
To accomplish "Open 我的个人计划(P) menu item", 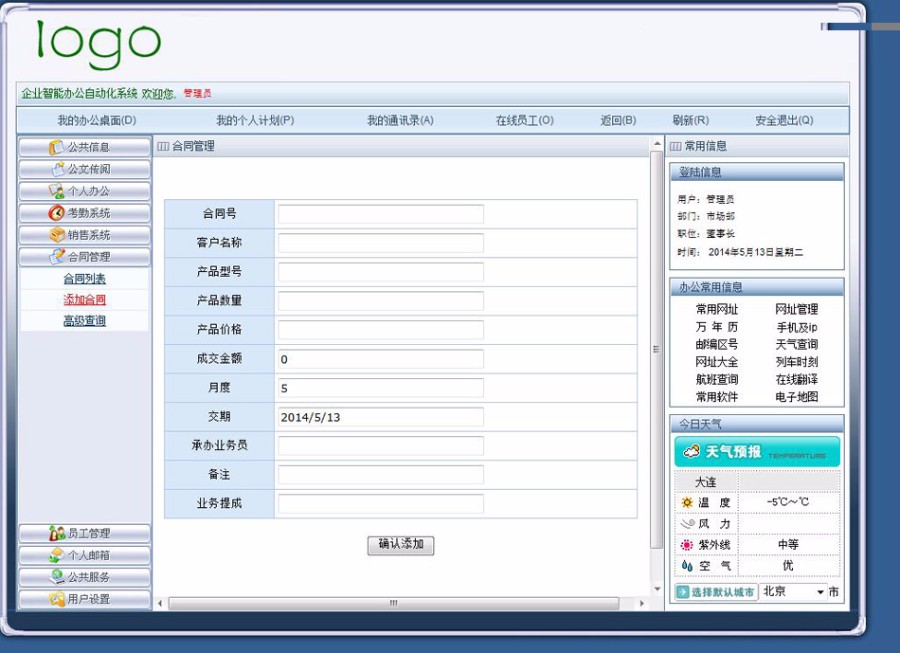I will pyautogui.click(x=255, y=121).
